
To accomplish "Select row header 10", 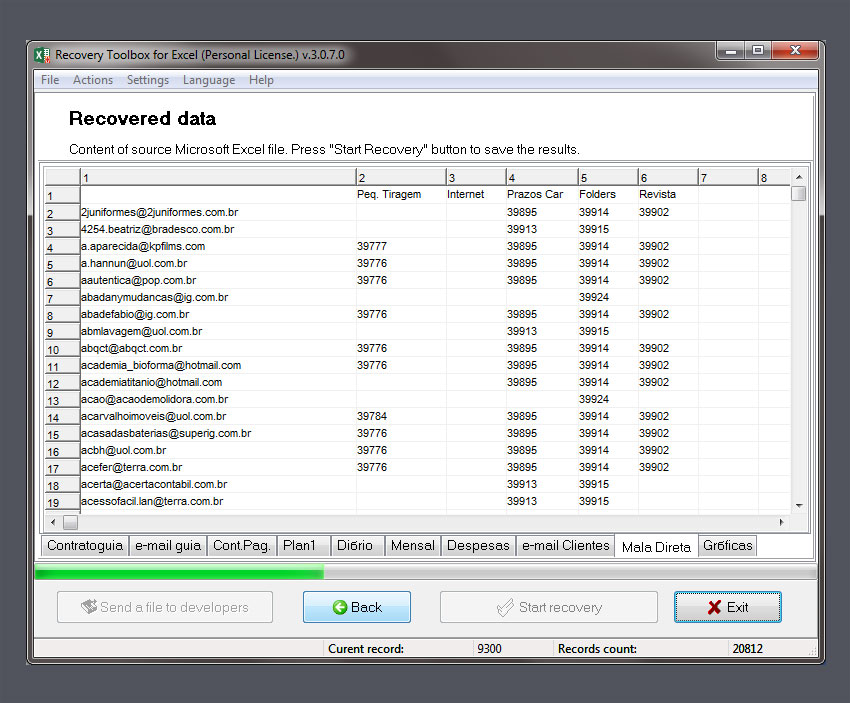I will (62, 349).
